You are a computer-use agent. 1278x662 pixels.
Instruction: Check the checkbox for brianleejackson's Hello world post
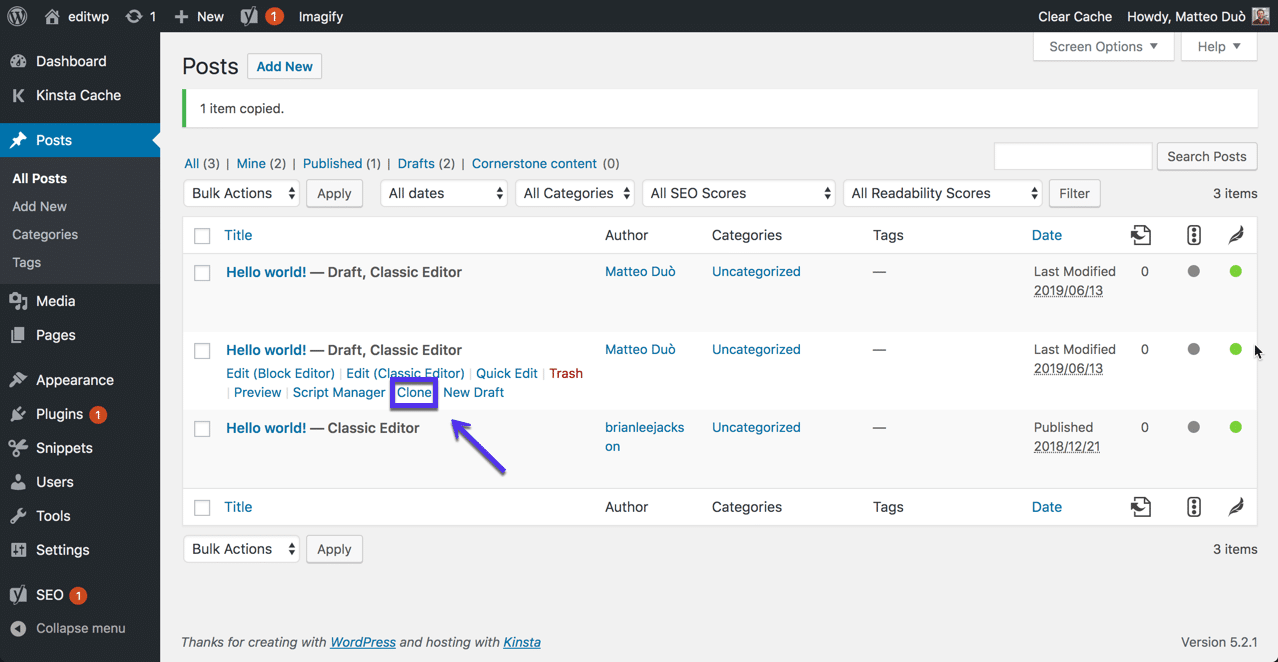point(202,427)
